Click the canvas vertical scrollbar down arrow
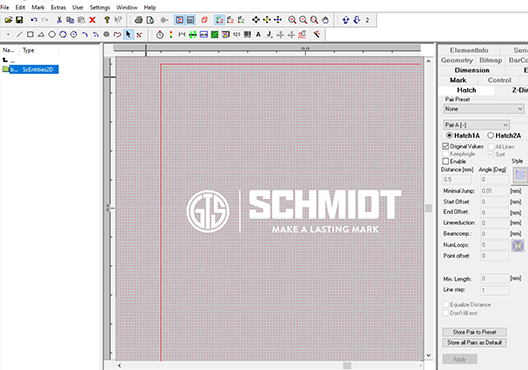This screenshot has height=370, width=528. (x=428, y=355)
